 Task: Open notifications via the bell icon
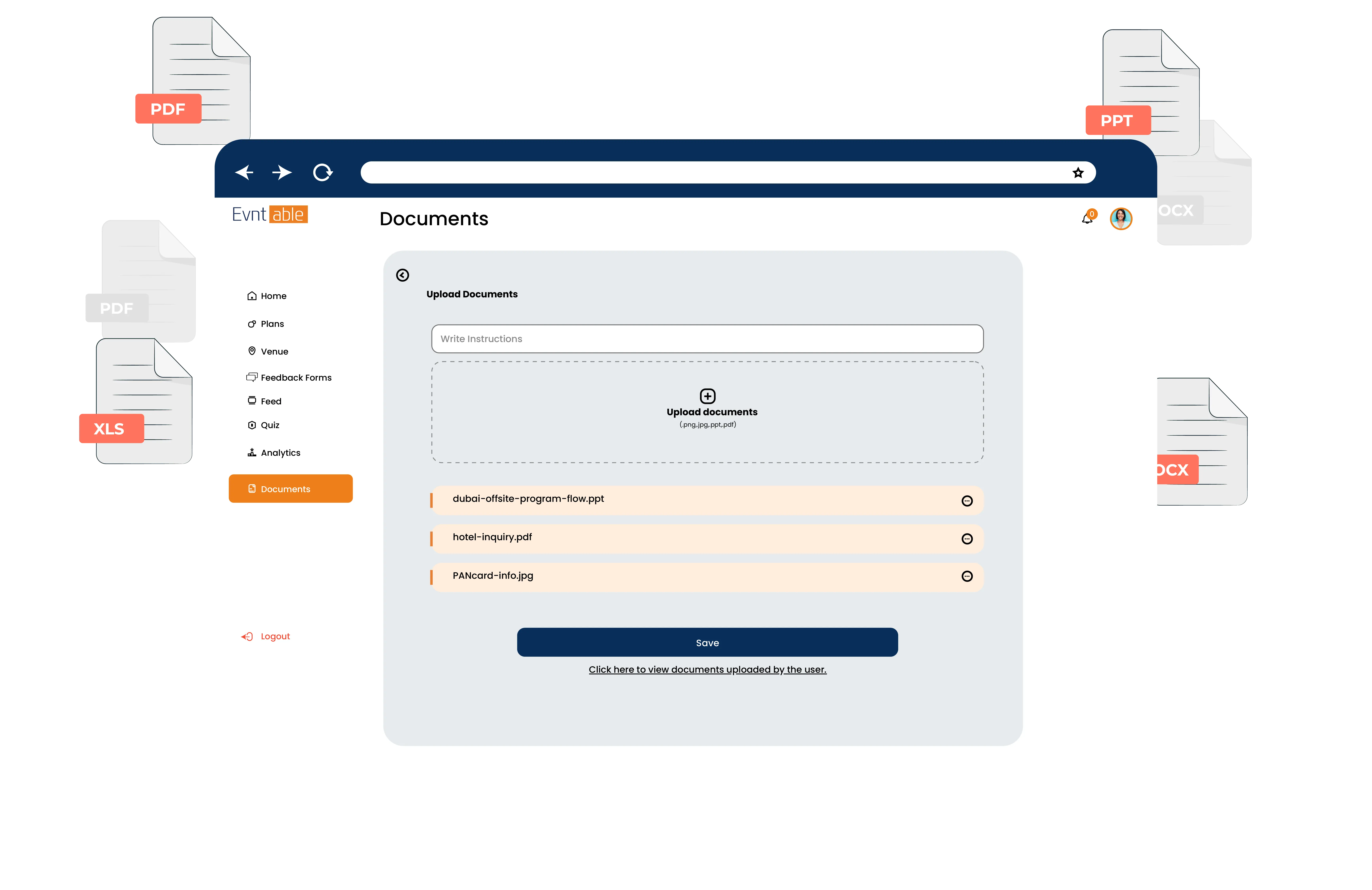tap(1087, 218)
